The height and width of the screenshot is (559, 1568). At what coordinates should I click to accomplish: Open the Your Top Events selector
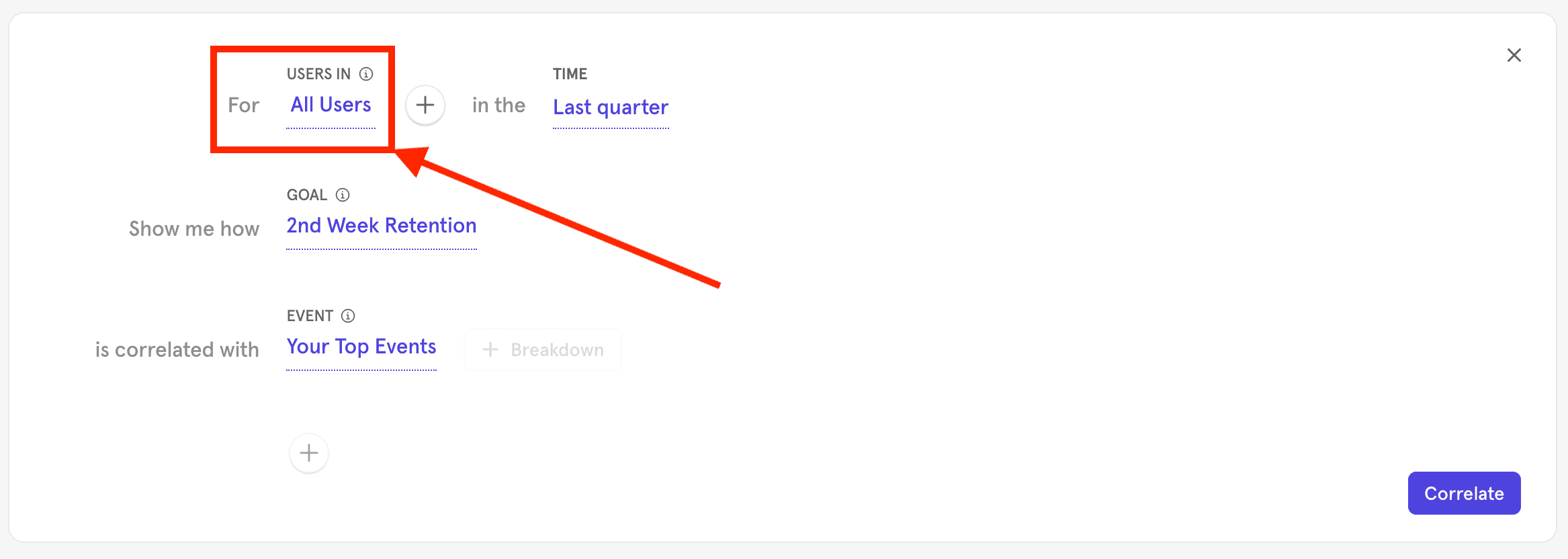tap(361, 347)
